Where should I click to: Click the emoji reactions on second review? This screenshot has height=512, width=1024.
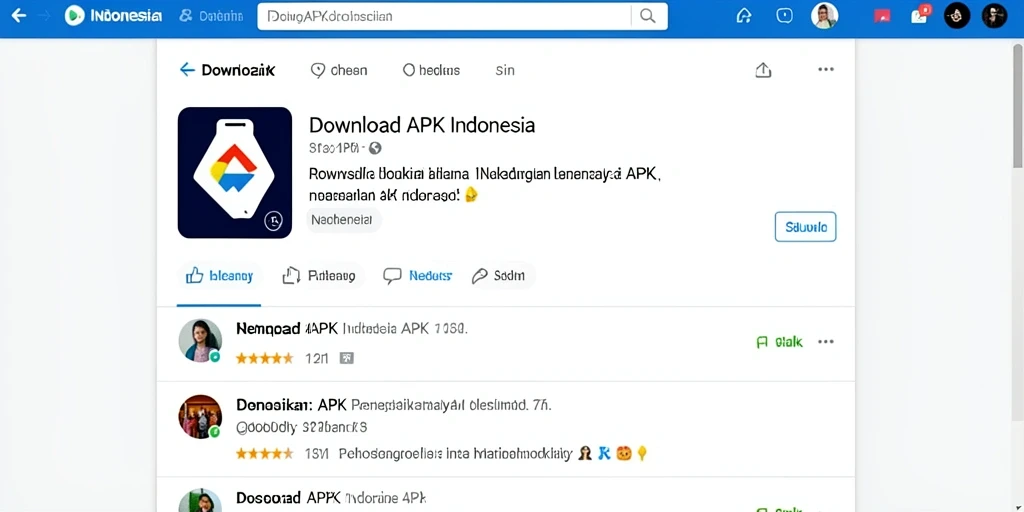pyautogui.click(x=612, y=453)
